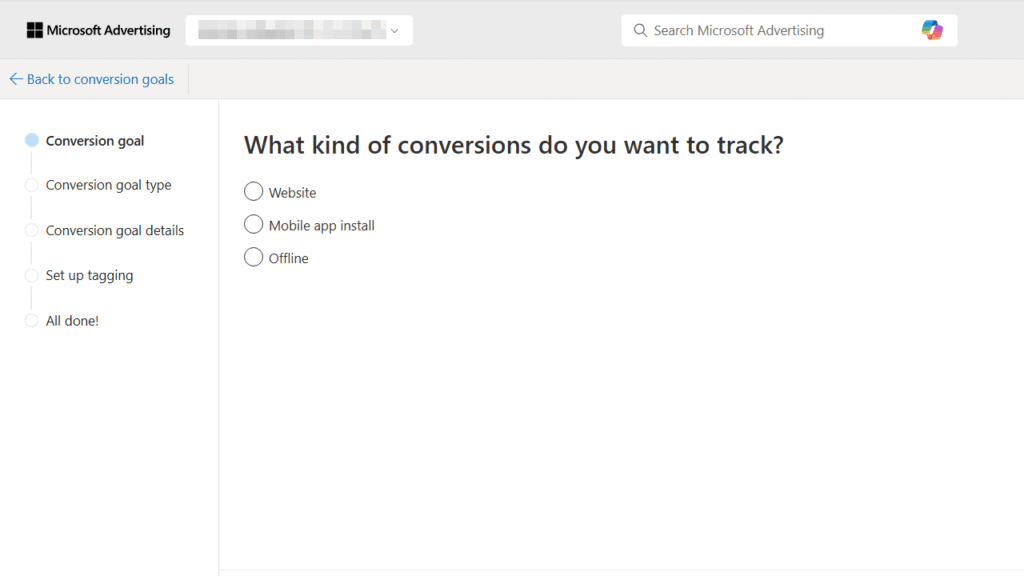1024x576 pixels.
Task: Click the All done step circle
Action: tap(31, 320)
